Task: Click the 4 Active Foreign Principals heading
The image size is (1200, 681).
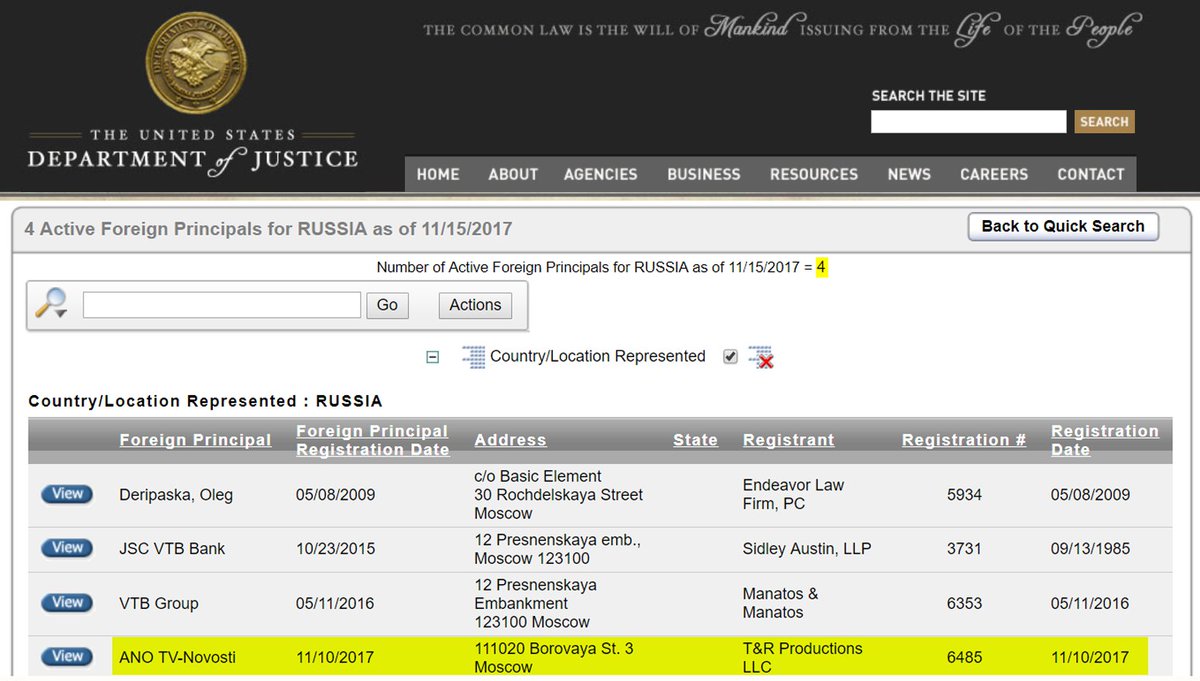Action: click(x=268, y=228)
